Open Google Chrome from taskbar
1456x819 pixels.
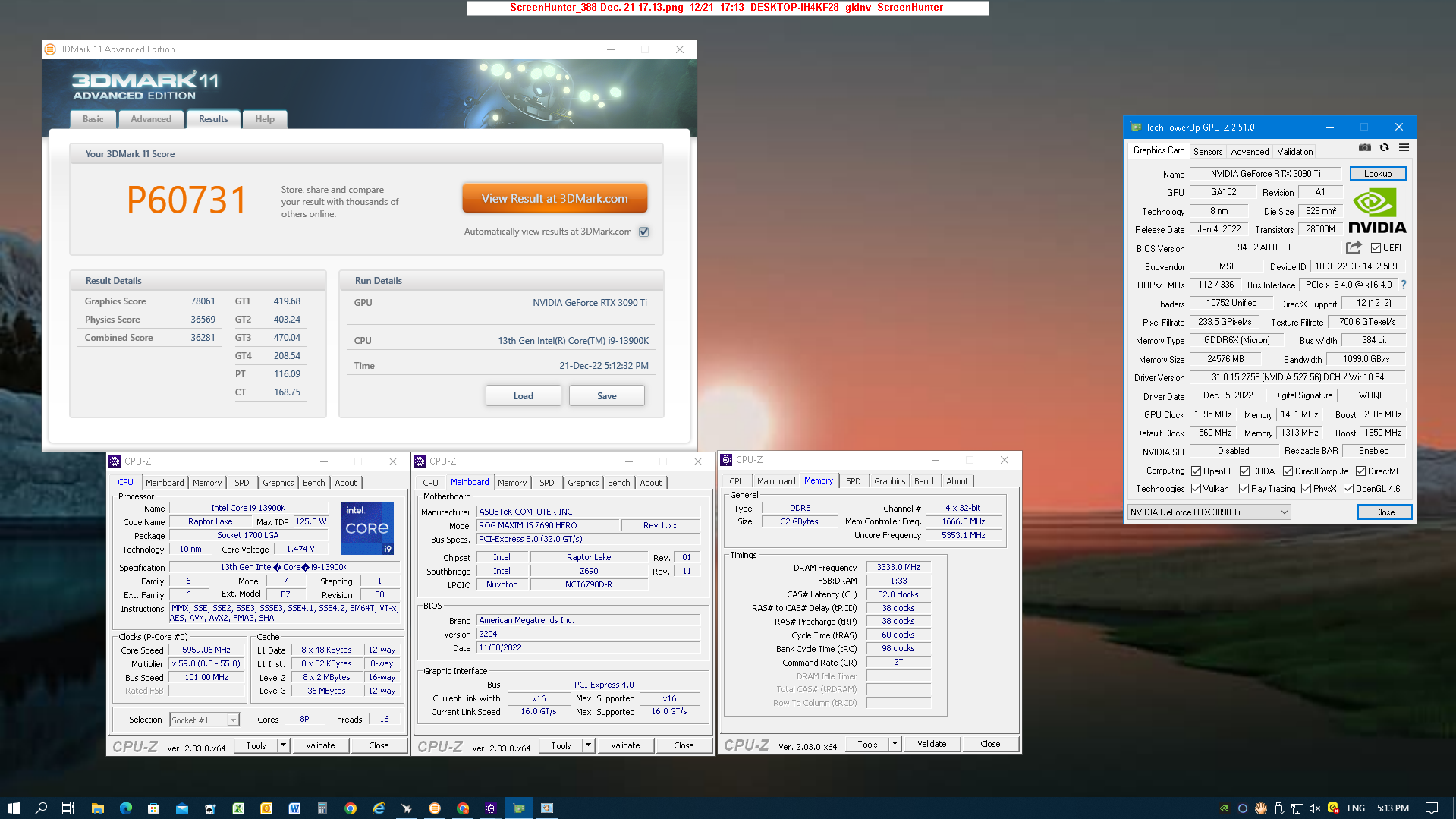(350, 808)
